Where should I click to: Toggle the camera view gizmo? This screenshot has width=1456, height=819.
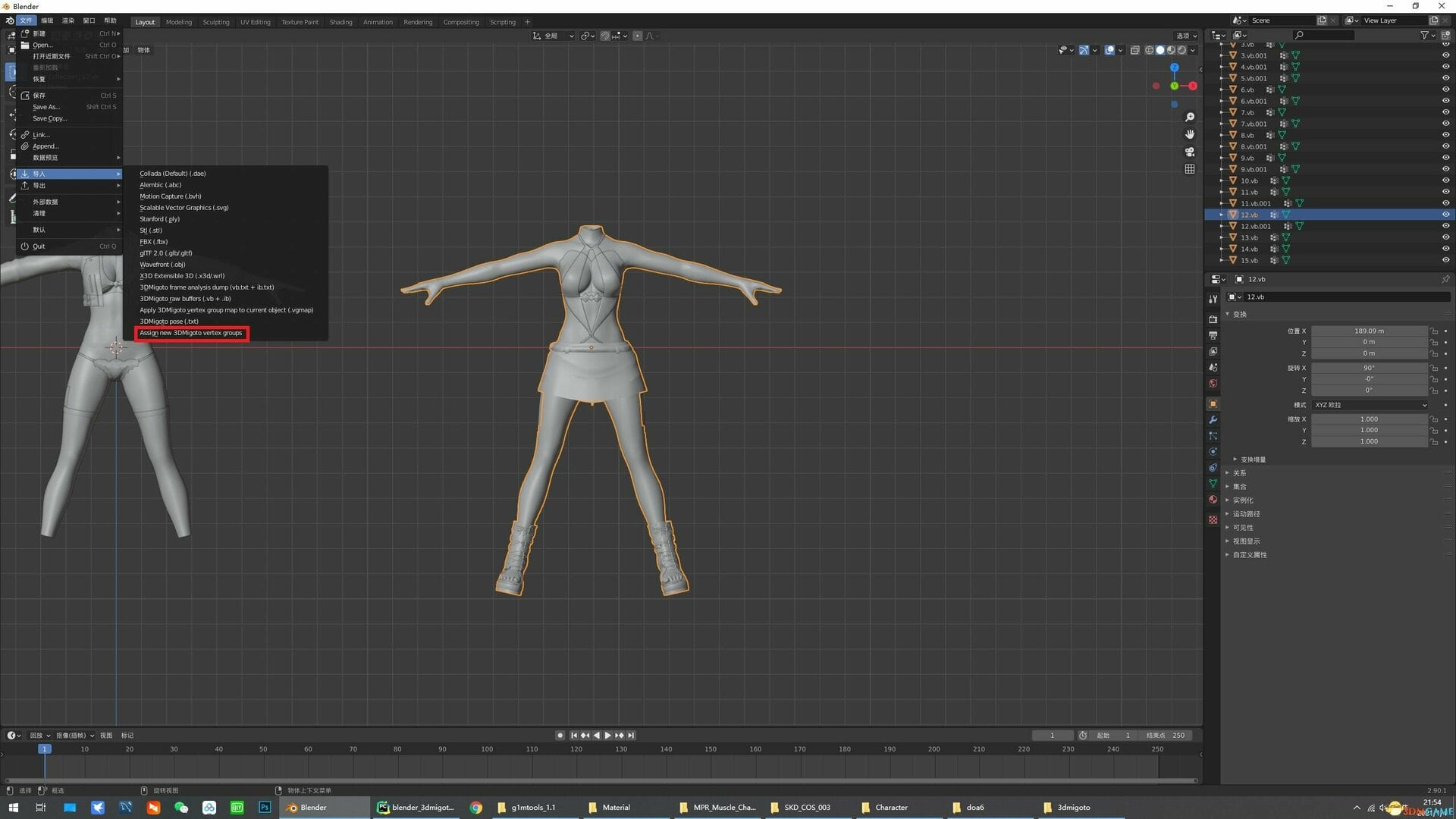click(1189, 152)
